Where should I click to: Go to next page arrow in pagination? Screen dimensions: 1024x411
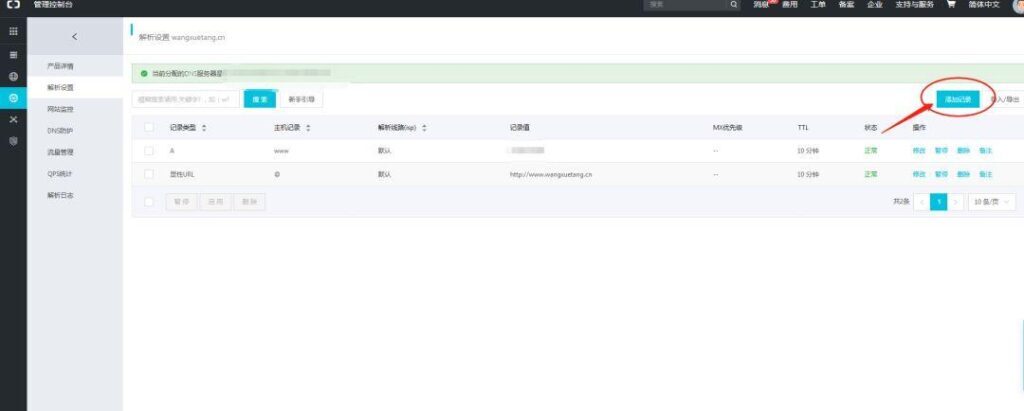[955, 203]
